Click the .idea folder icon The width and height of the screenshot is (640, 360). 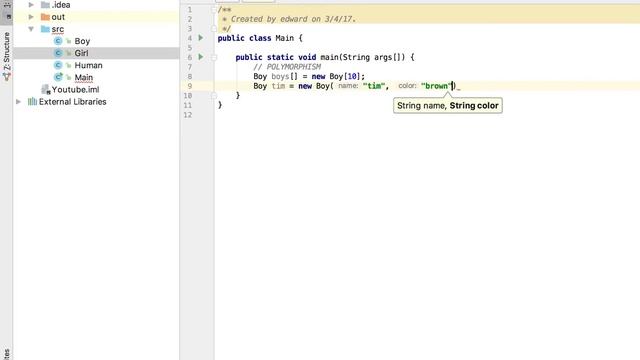click(45, 5)
